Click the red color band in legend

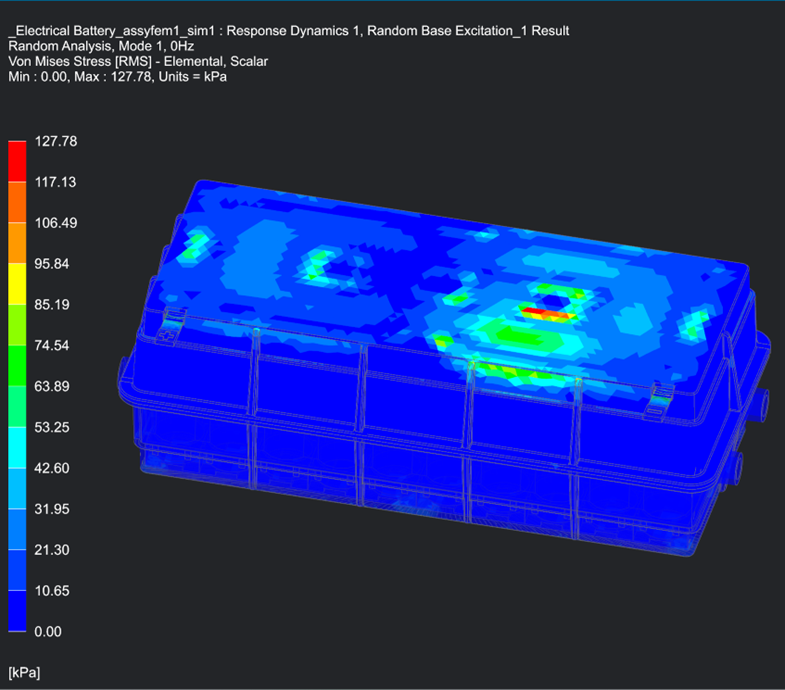click(17, 161)
